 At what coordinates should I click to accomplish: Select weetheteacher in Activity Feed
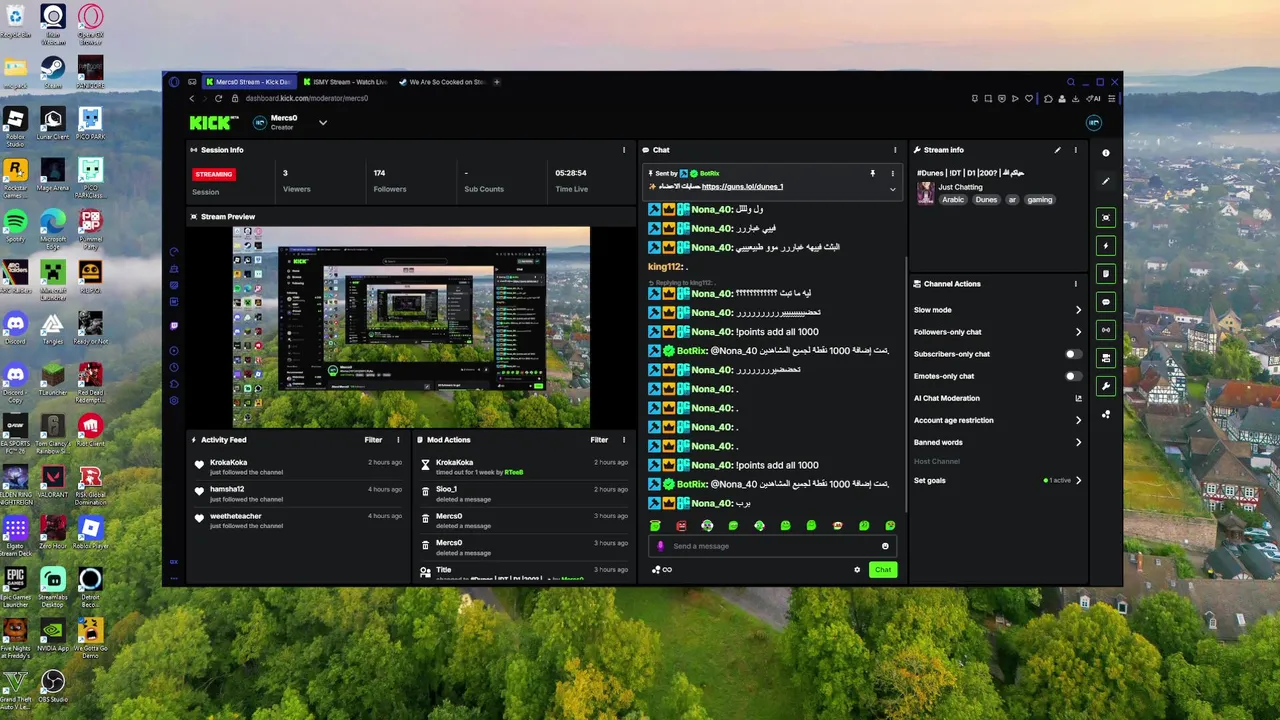(x=235, y=516)
